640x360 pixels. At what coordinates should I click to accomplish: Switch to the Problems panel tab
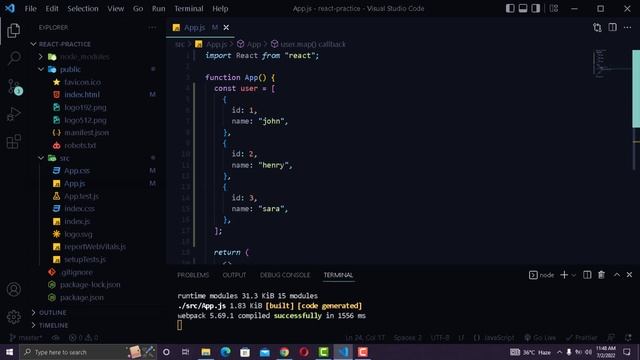(193, 275)
